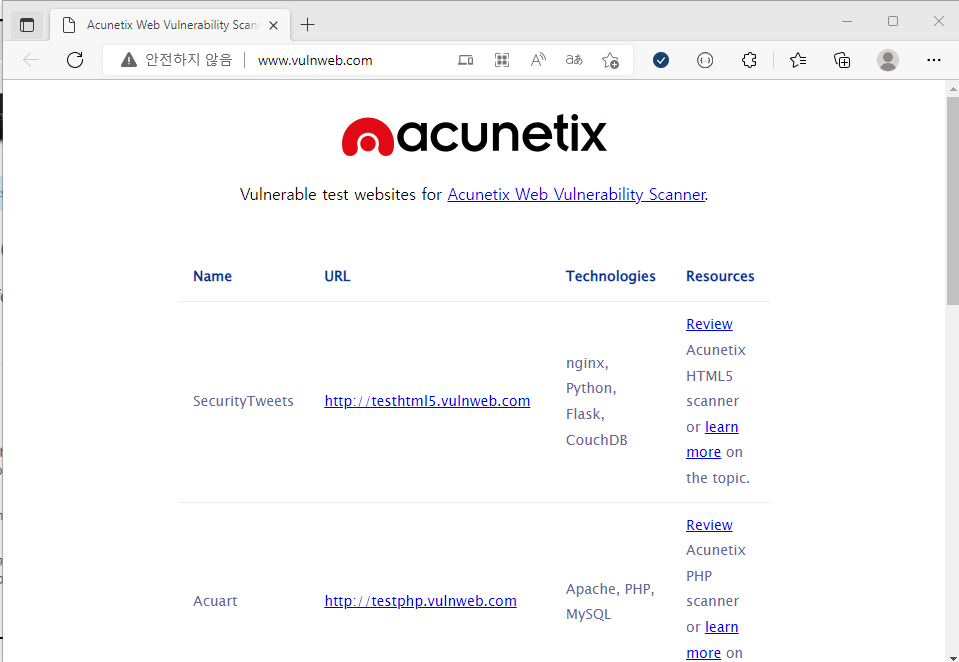Click learn more link in Acuart row
959x662 pixels.
[x=721, y=627]
